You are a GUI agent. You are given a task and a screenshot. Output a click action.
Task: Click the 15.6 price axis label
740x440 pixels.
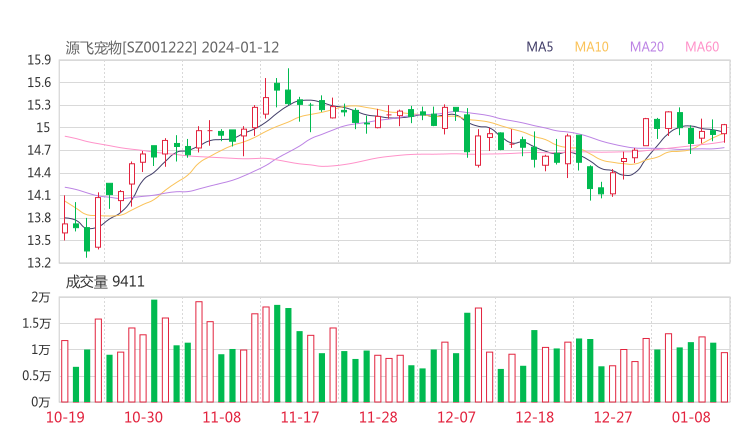click(39, 83)
